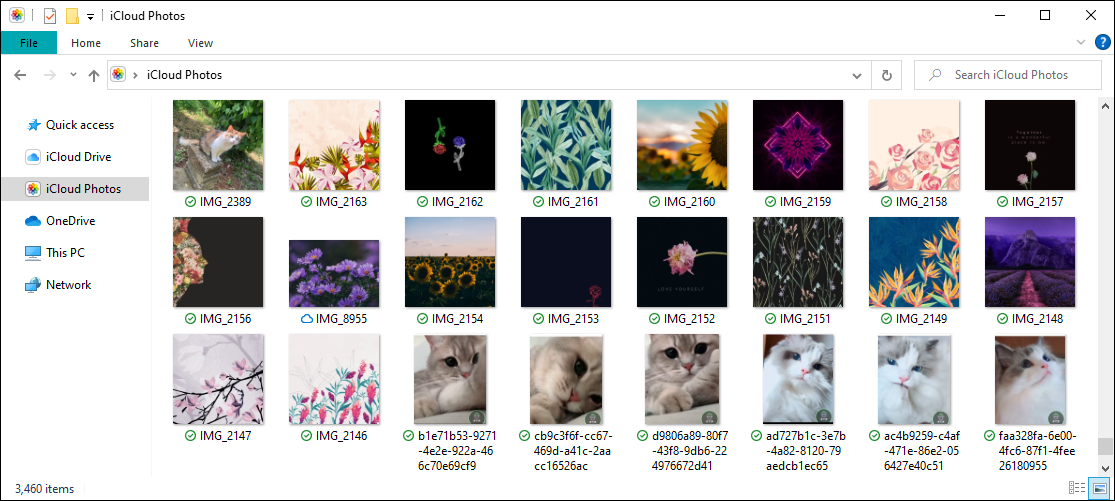The width and height of the screenshot is (1115, 501).
Task: Select the IMG_2149 bird of paradise thumbnail
Action: (914, 262)
